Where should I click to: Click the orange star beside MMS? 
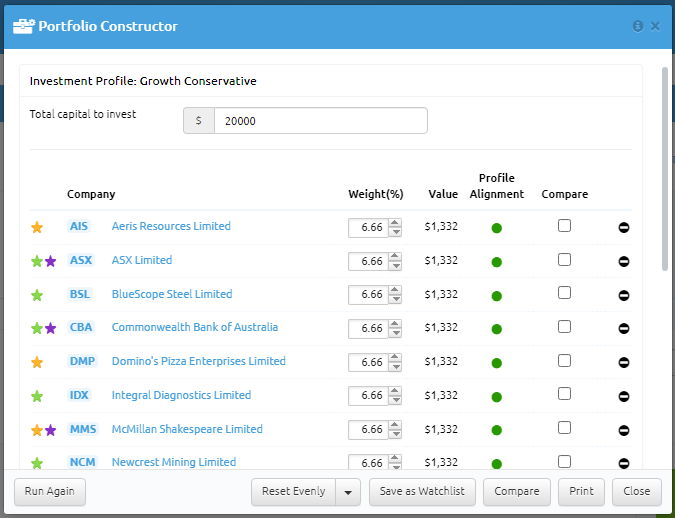pos(37,430)
